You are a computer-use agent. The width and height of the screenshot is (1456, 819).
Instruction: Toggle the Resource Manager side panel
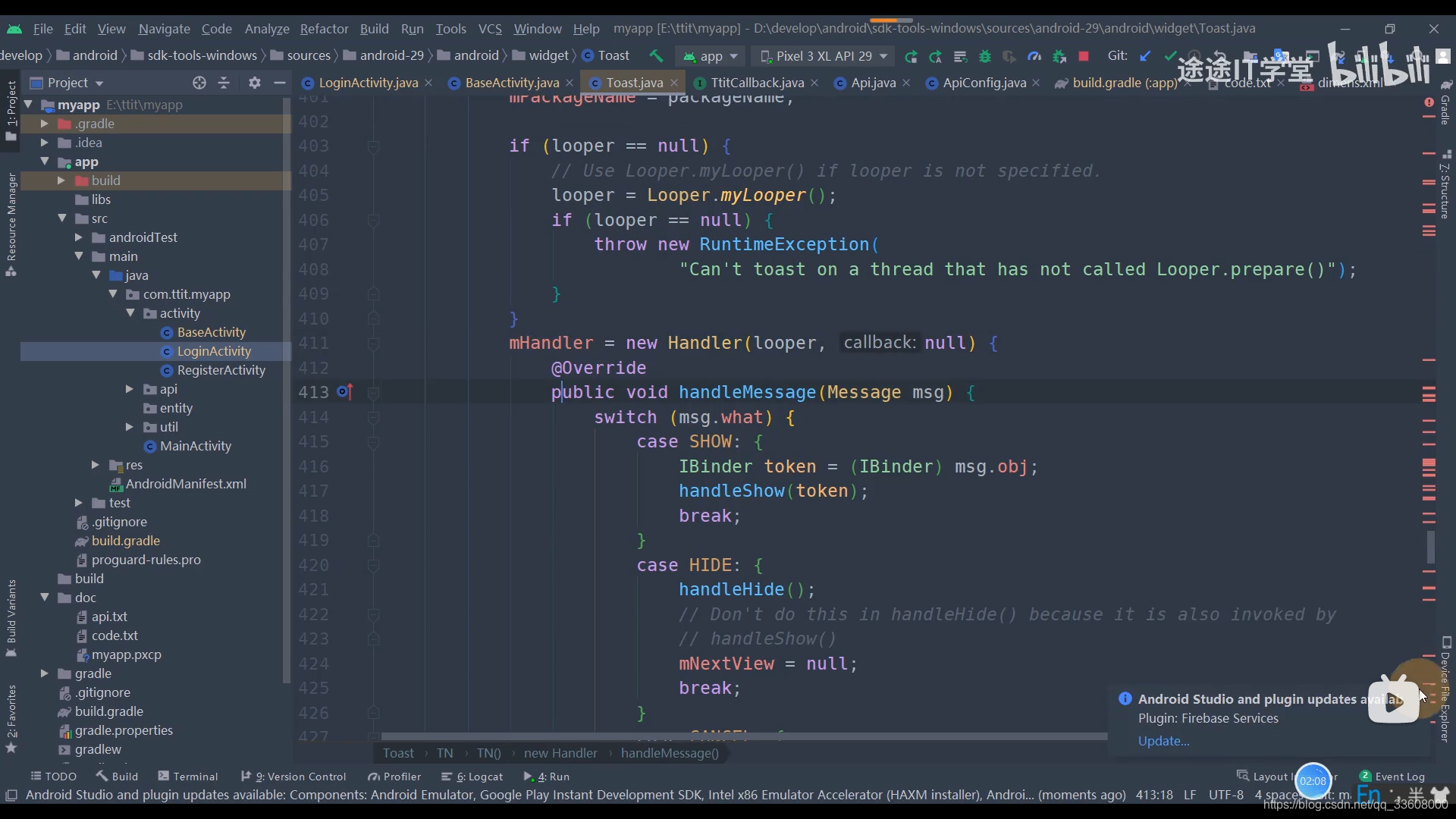click(x=11, y=224)
